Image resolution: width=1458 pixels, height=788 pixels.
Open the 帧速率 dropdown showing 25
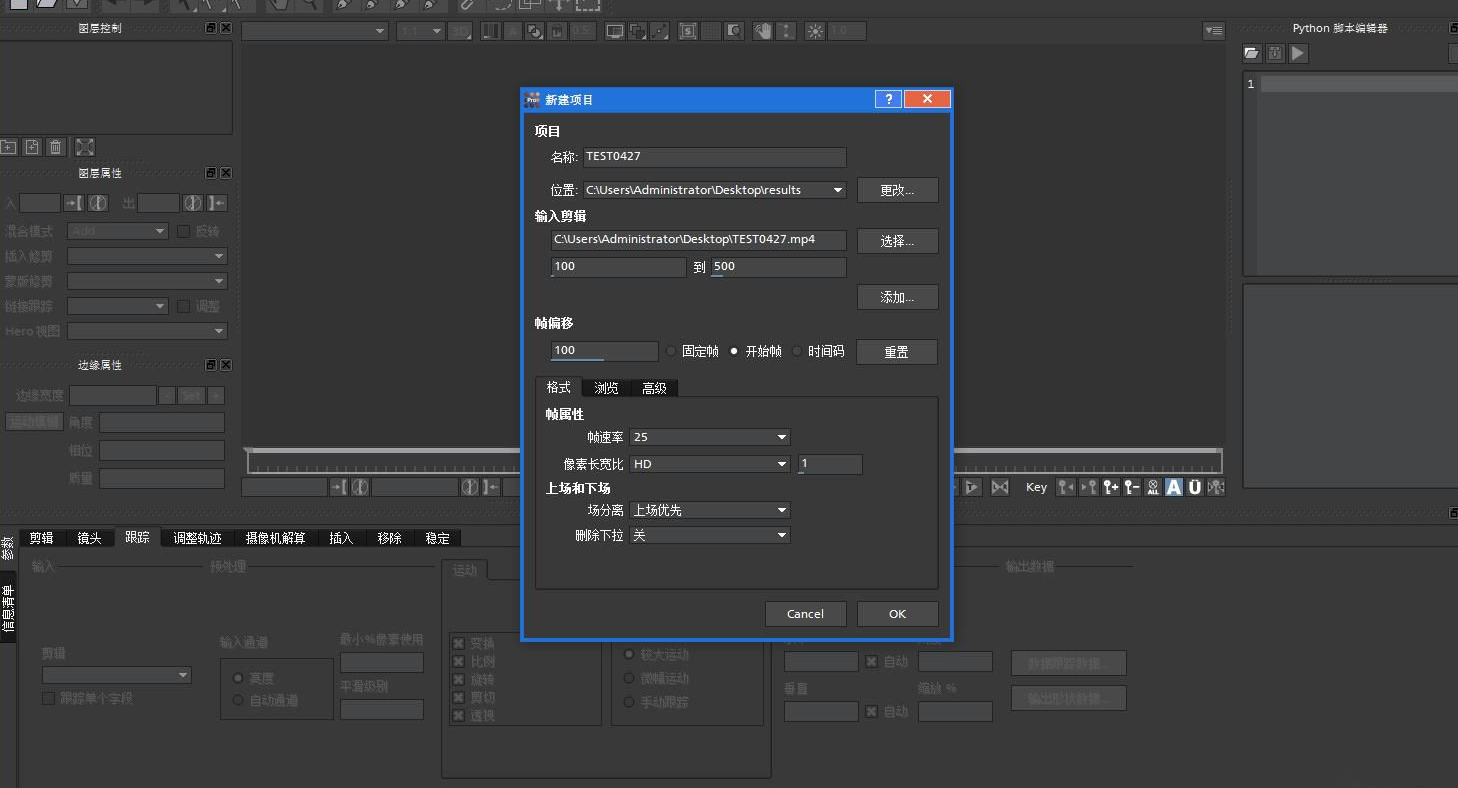coord(710,437)
